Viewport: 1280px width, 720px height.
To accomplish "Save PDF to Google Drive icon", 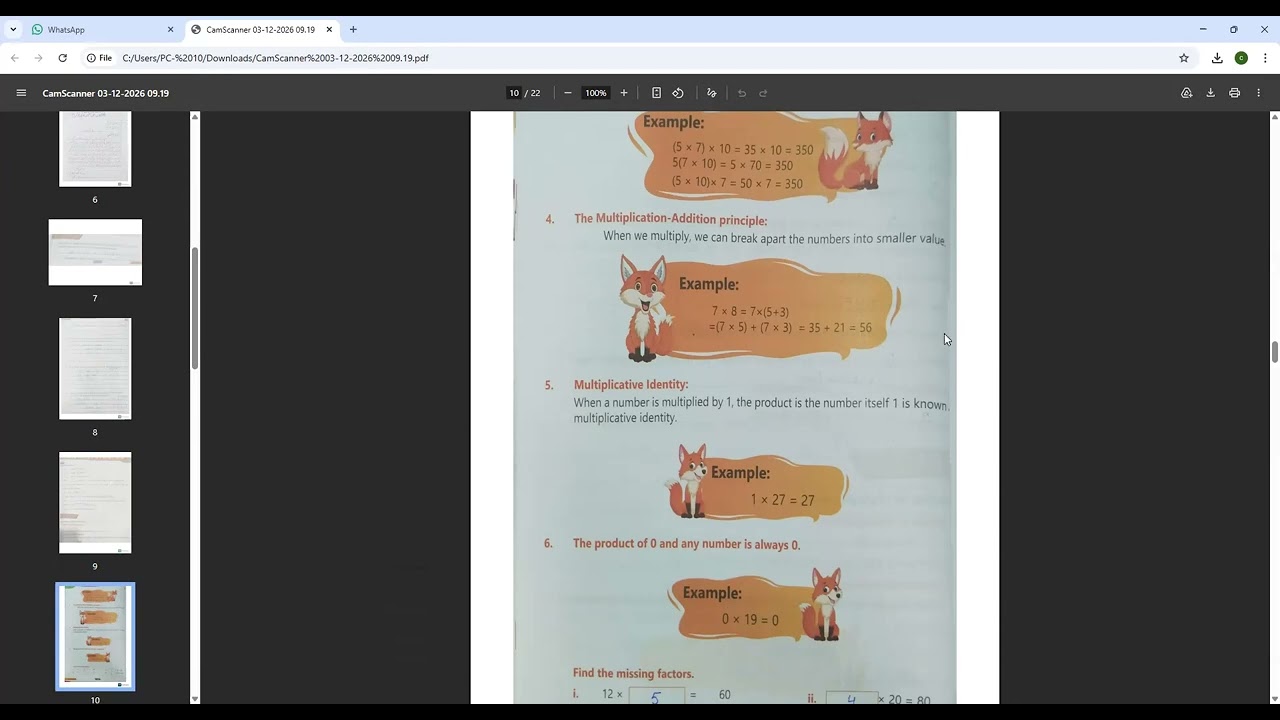I will point(1186,93).
